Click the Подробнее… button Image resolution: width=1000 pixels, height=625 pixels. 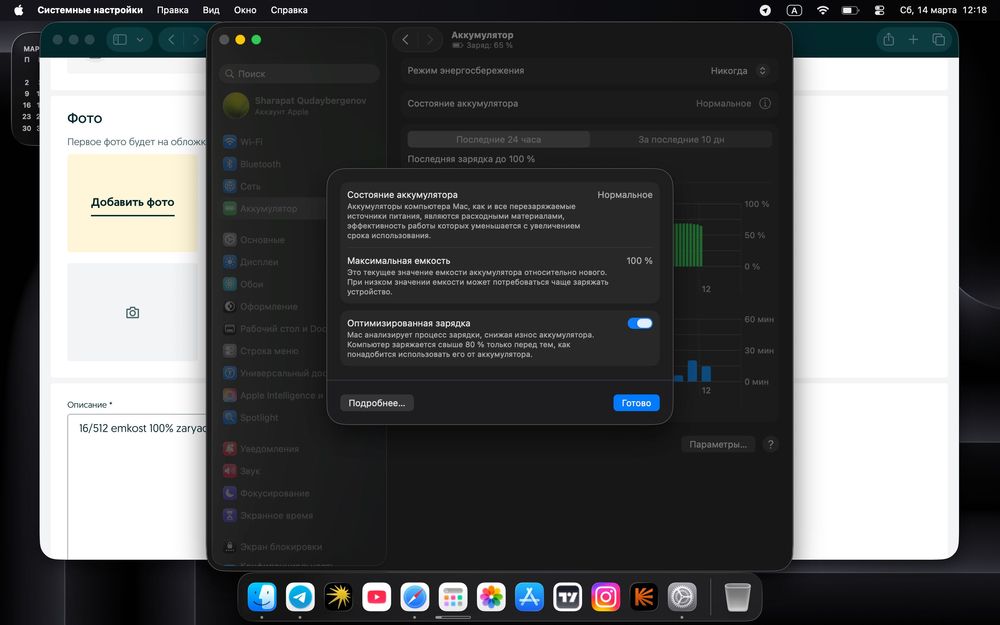[377, 403]
